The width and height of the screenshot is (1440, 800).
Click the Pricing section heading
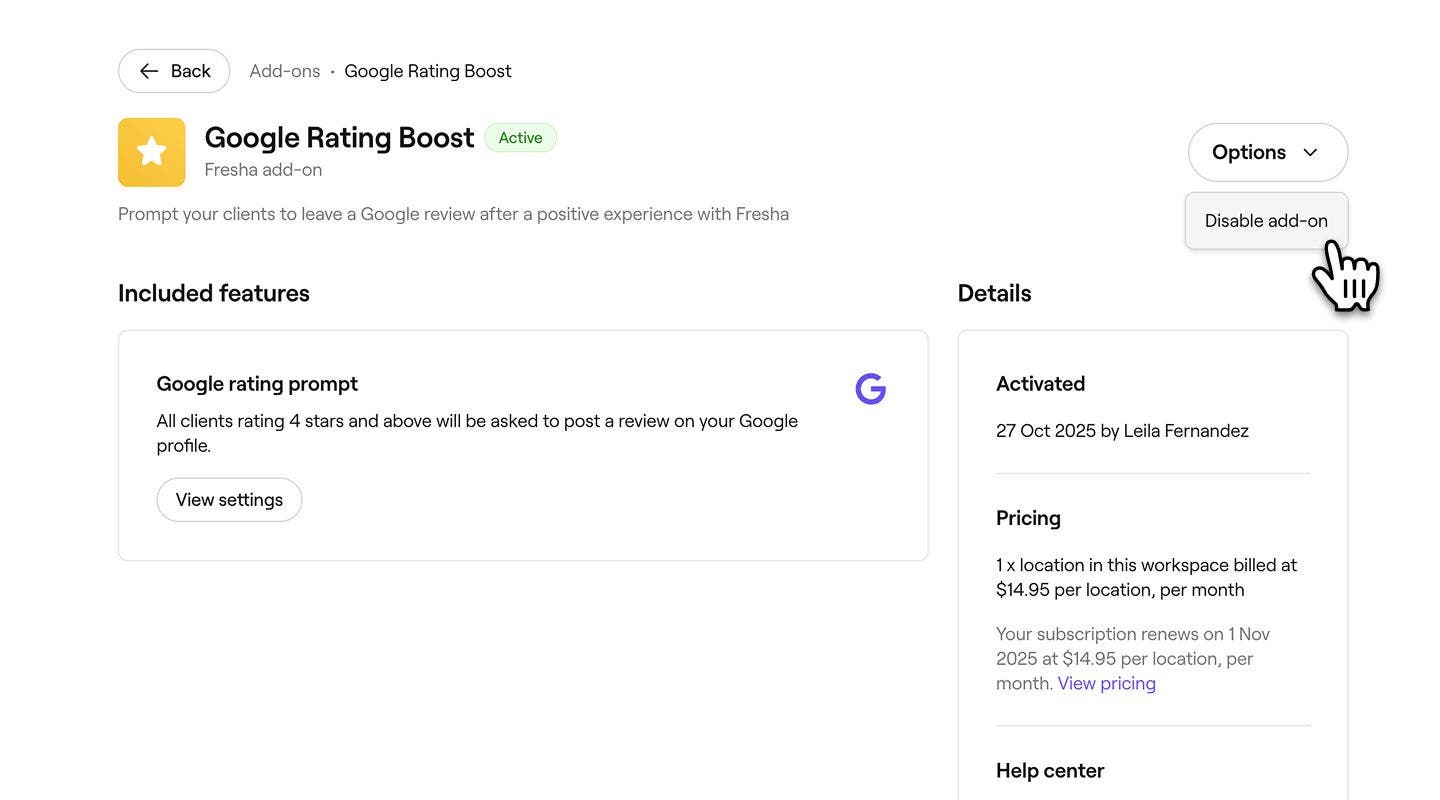[x=1028, y=518]
